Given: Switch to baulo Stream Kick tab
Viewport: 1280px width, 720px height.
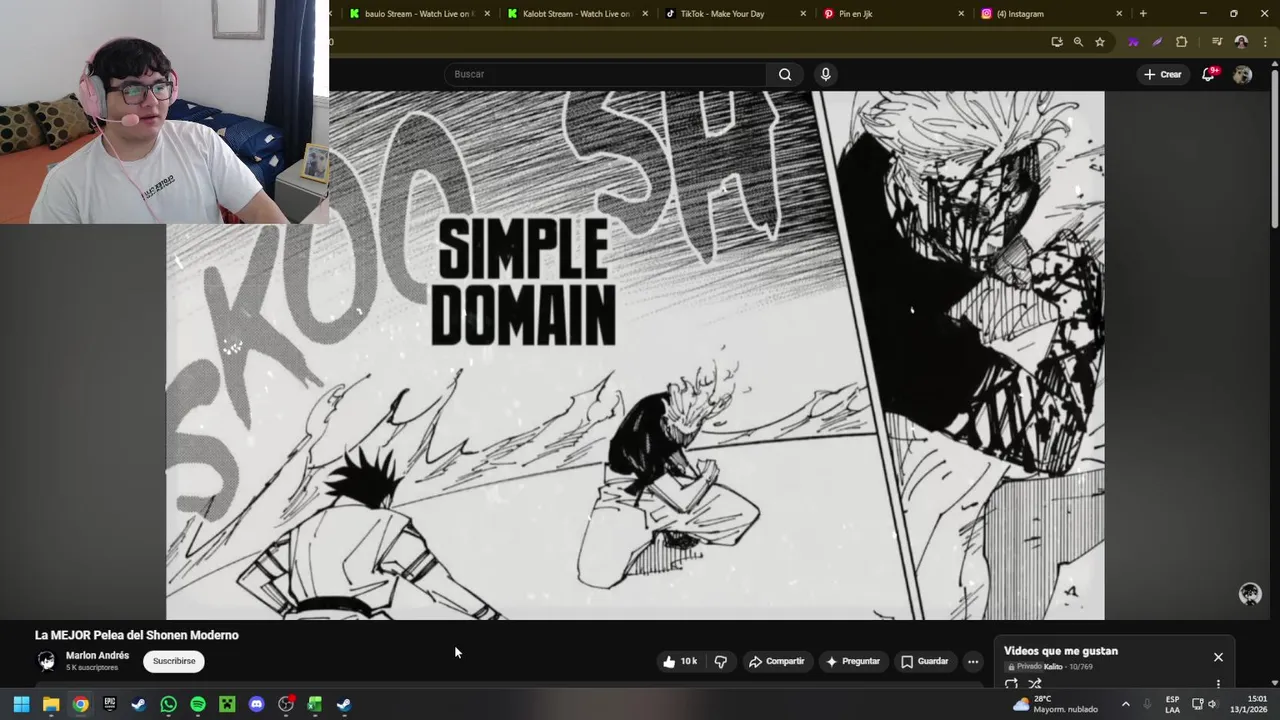Looking at the screenshot, I should [418, 14].
